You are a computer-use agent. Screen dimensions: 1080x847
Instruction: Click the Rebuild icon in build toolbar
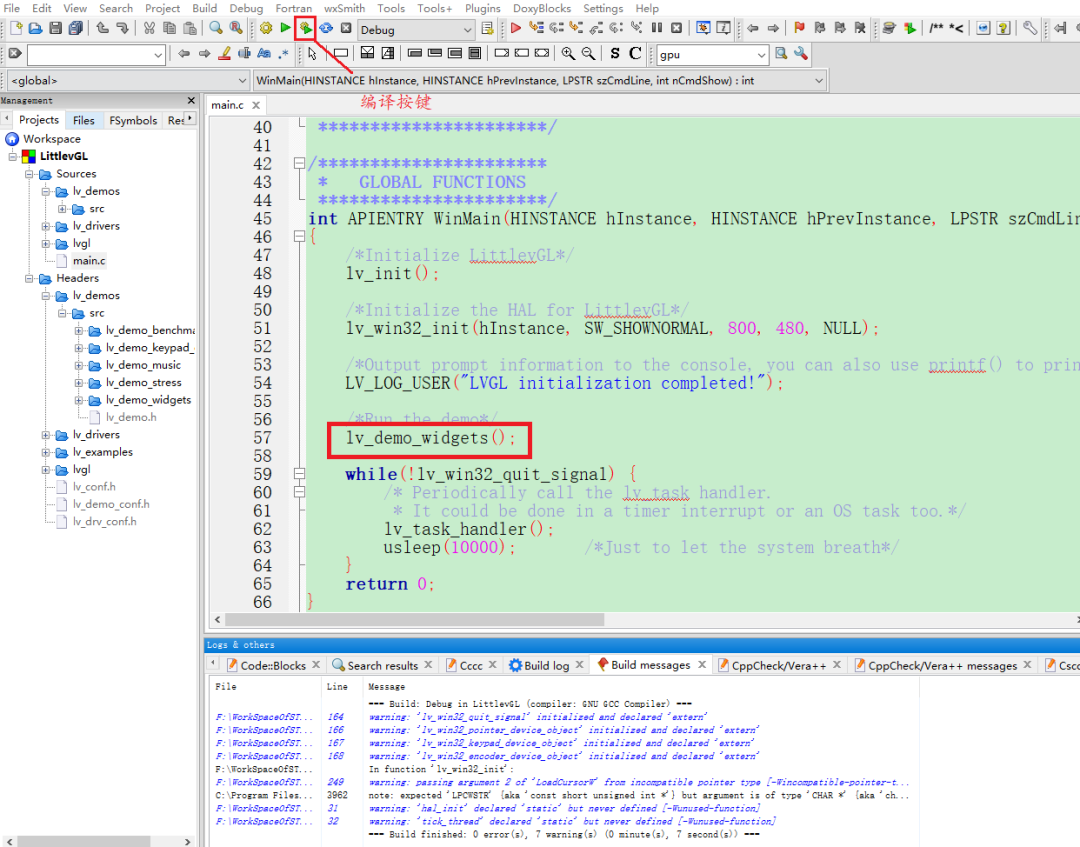[326, 28]
